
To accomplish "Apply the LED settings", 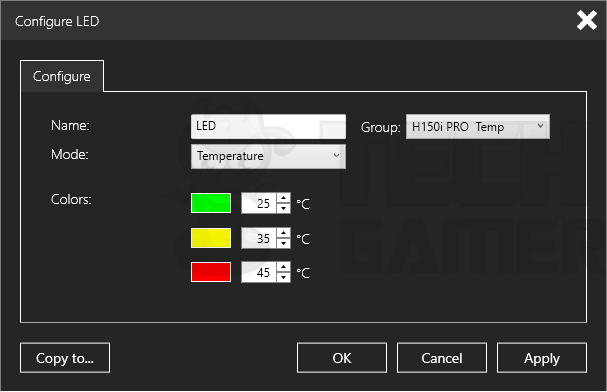I will coord(542,358).
